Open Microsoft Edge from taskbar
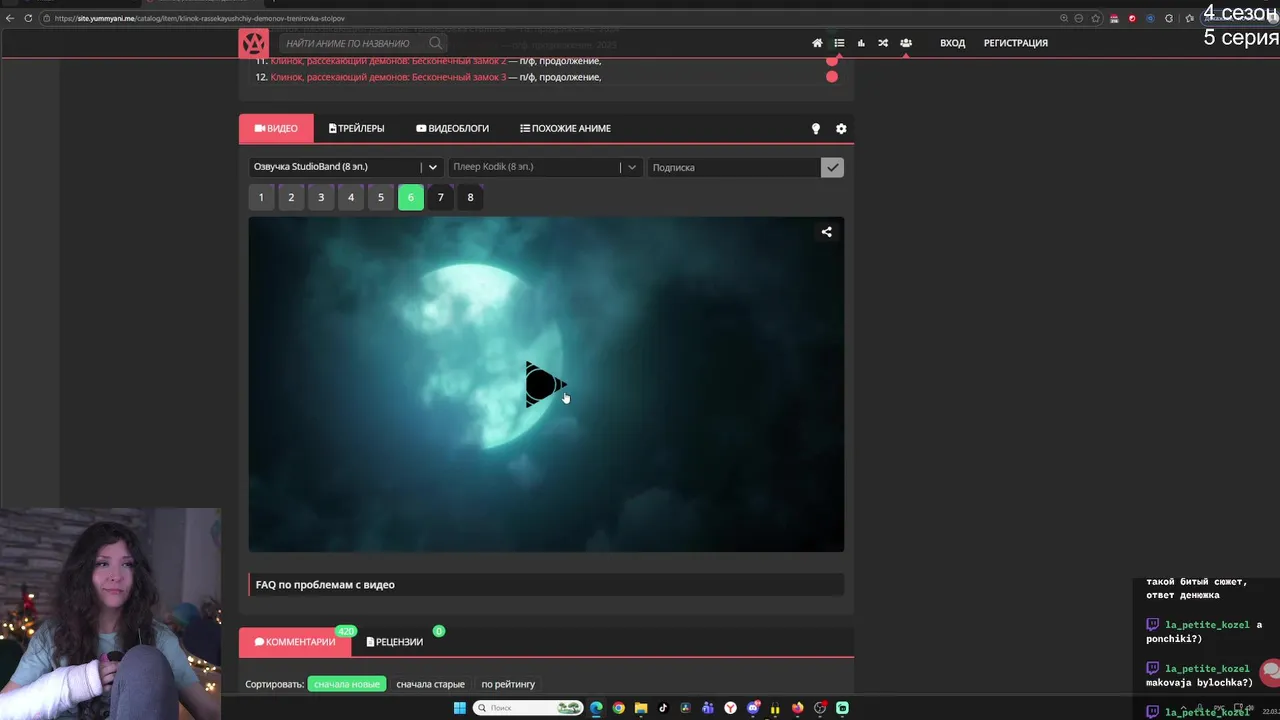 596,708
